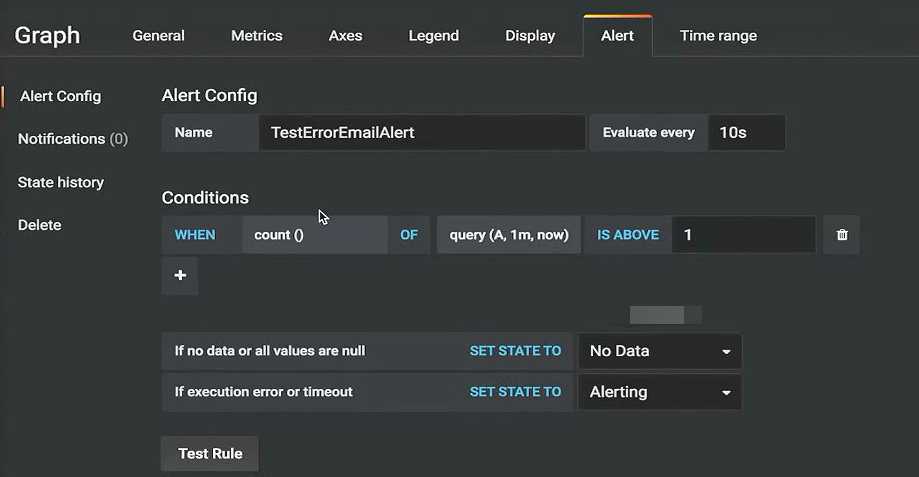Open the Axes tab
The image size is (919, 477).
click(345, 36)
